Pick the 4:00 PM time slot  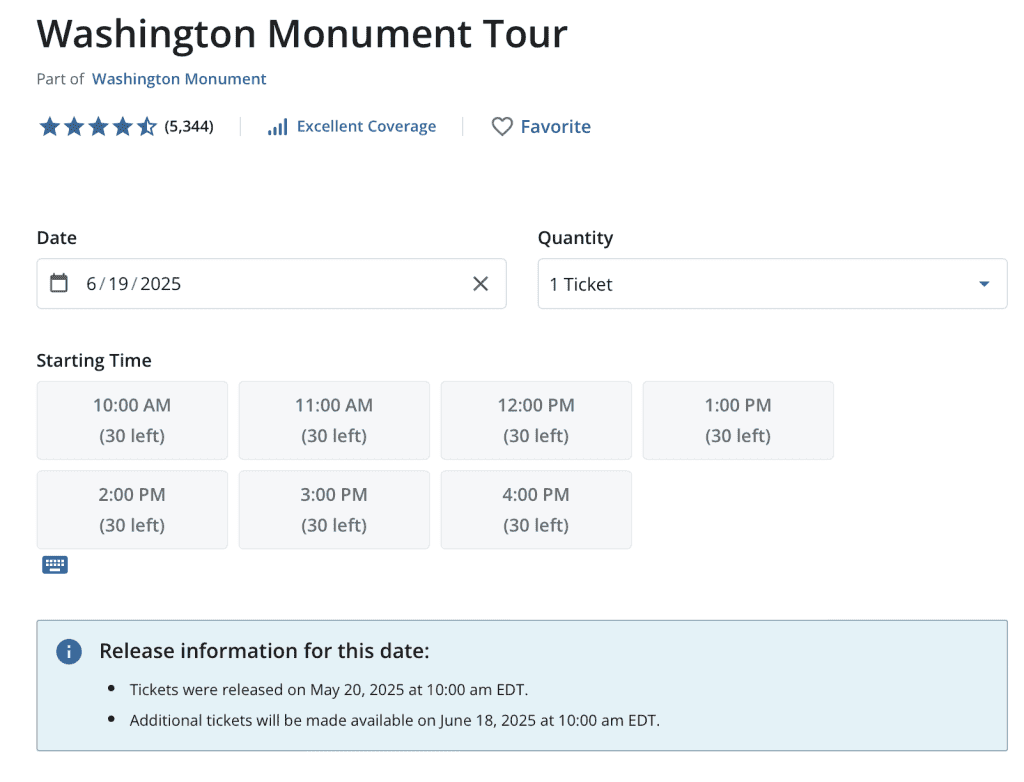pos(536,509)
